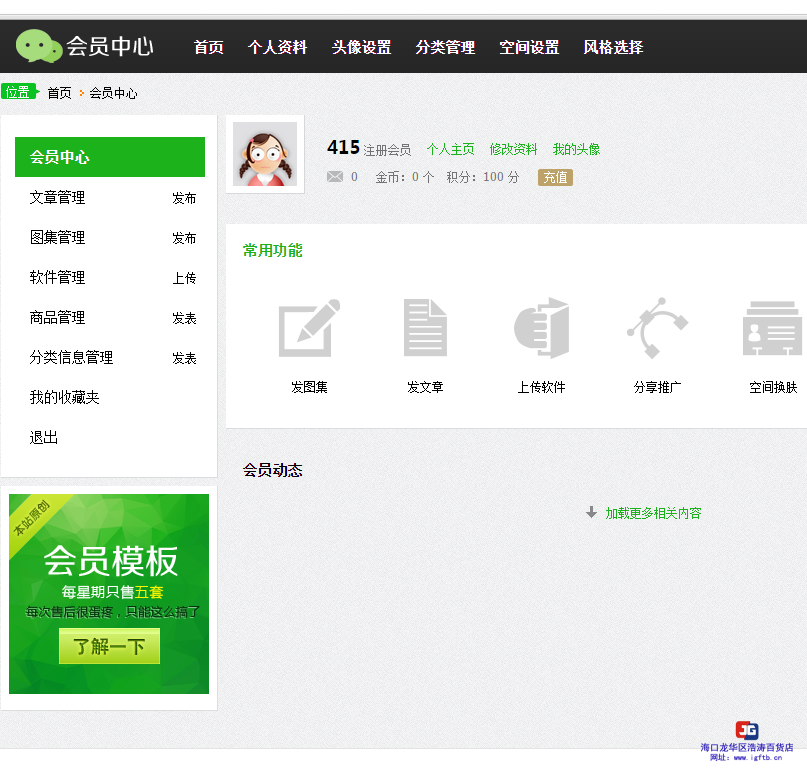This screenshot has height=768, width=807.
Task: Open the 头像设置 navigation item
Action: click(361, 47)
